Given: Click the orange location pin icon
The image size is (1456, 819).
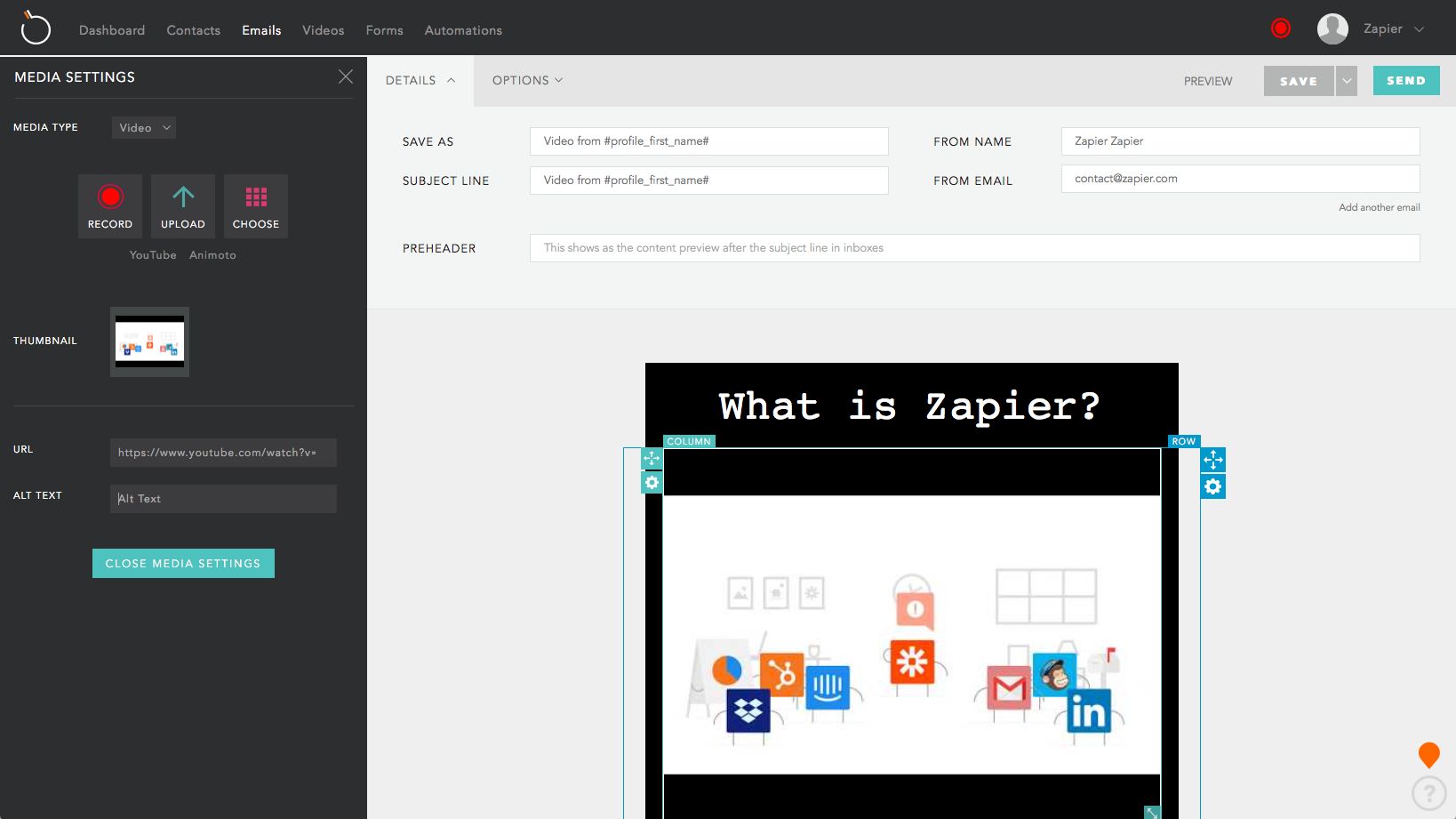Looking at the screenshot, I should coord(1428,755).
